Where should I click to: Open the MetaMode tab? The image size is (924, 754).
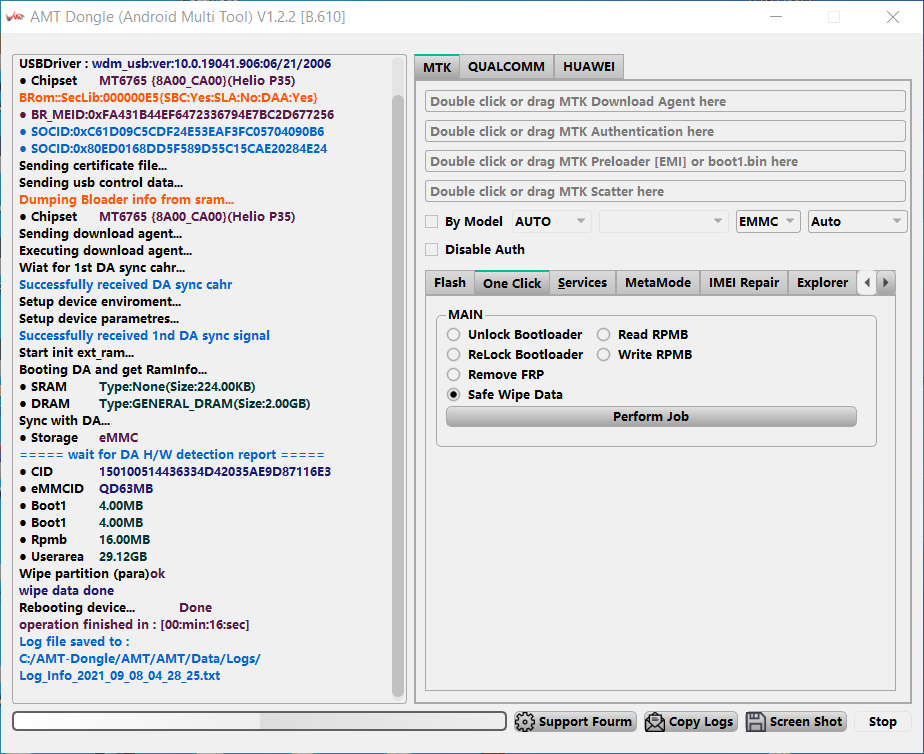(658, 283)
